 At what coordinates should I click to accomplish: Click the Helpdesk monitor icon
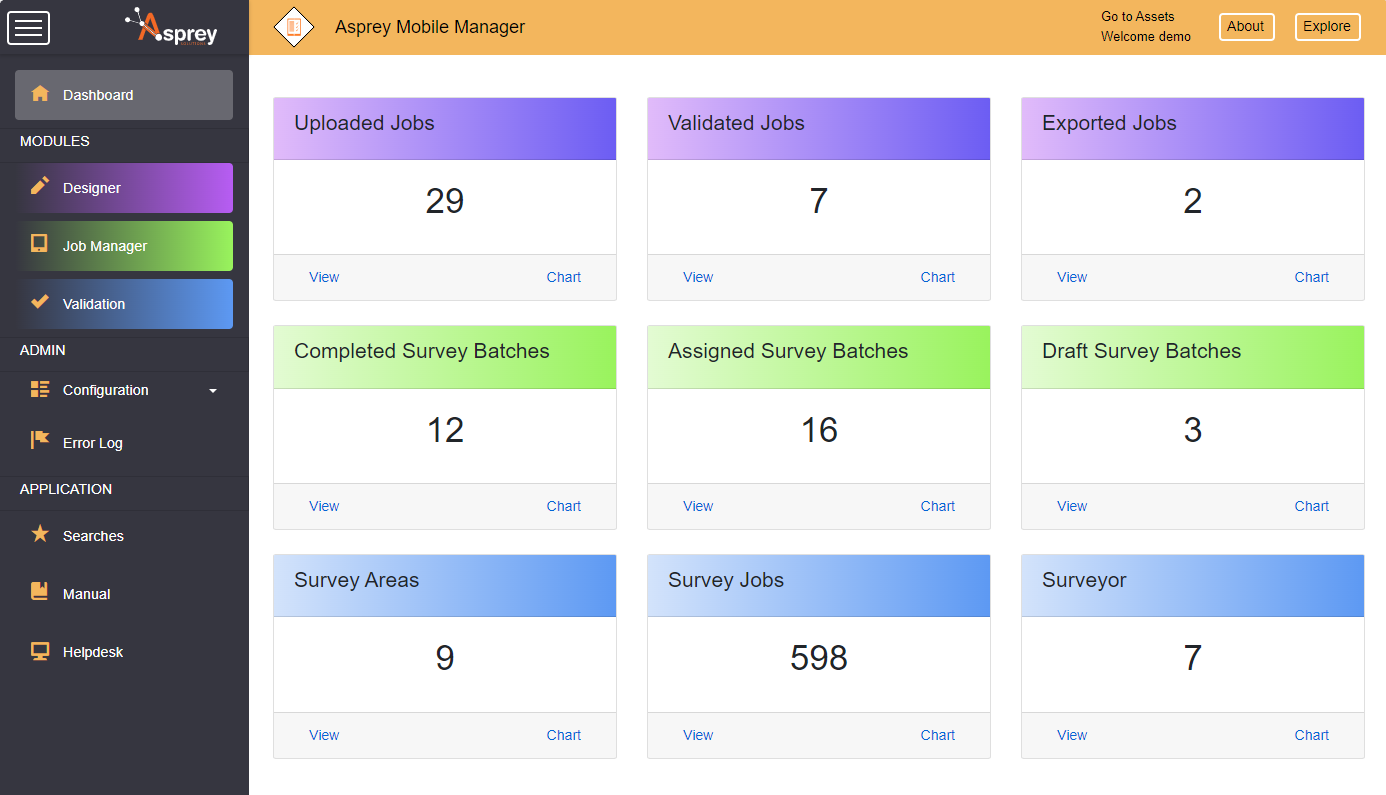point(40,651)
